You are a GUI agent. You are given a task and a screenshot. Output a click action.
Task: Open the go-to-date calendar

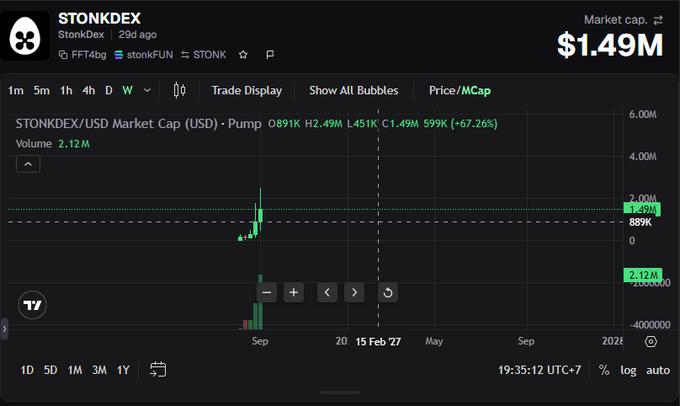(158, 370)
